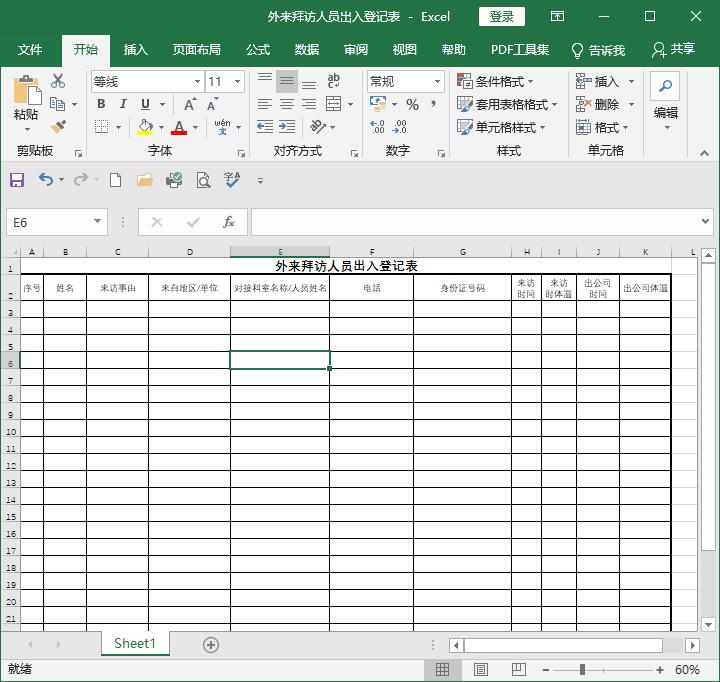Apply comma style
The width and height of the screenshot is (720, 682).
[x=433, y=104]
